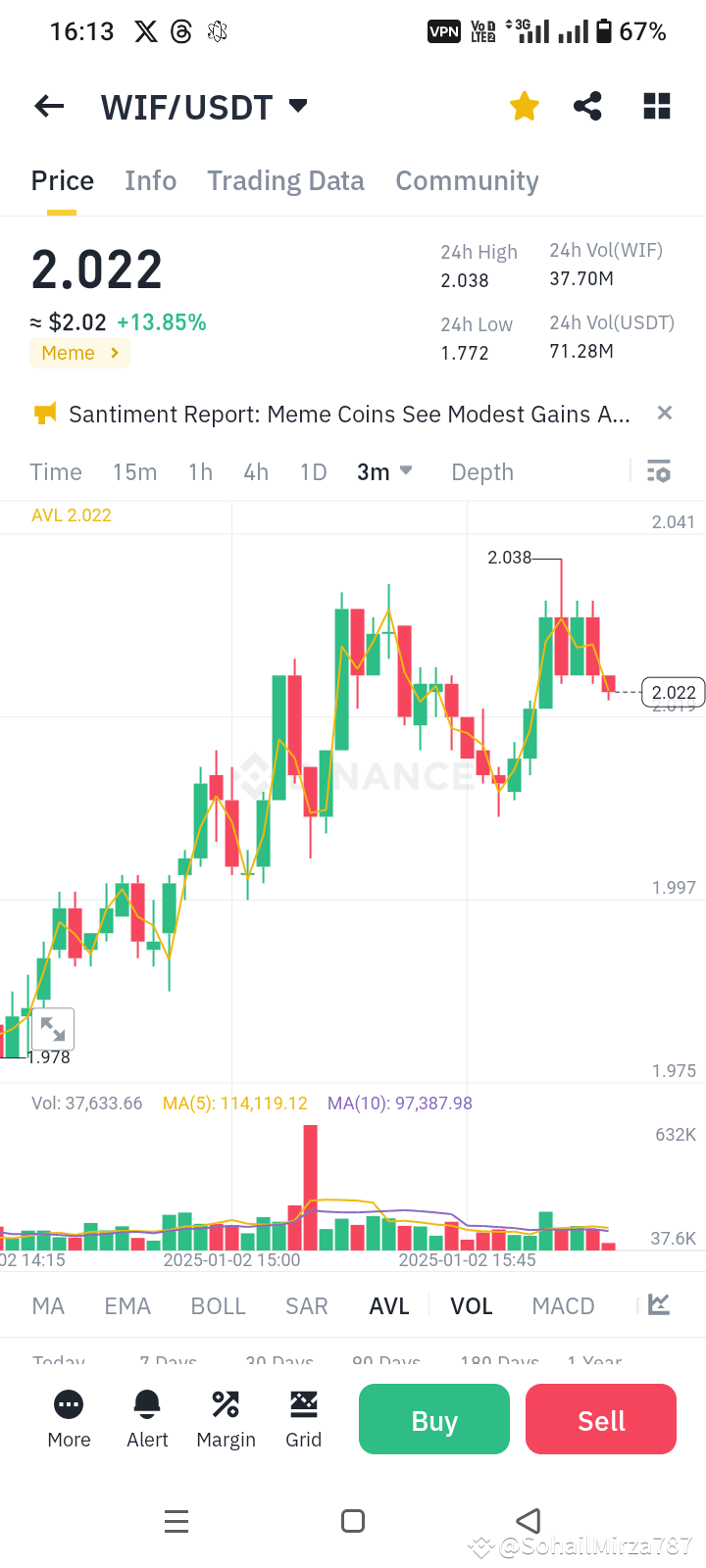Toggle the VOL indicator
This screenshot has height=1568, width=706.
pos(472,1305)
